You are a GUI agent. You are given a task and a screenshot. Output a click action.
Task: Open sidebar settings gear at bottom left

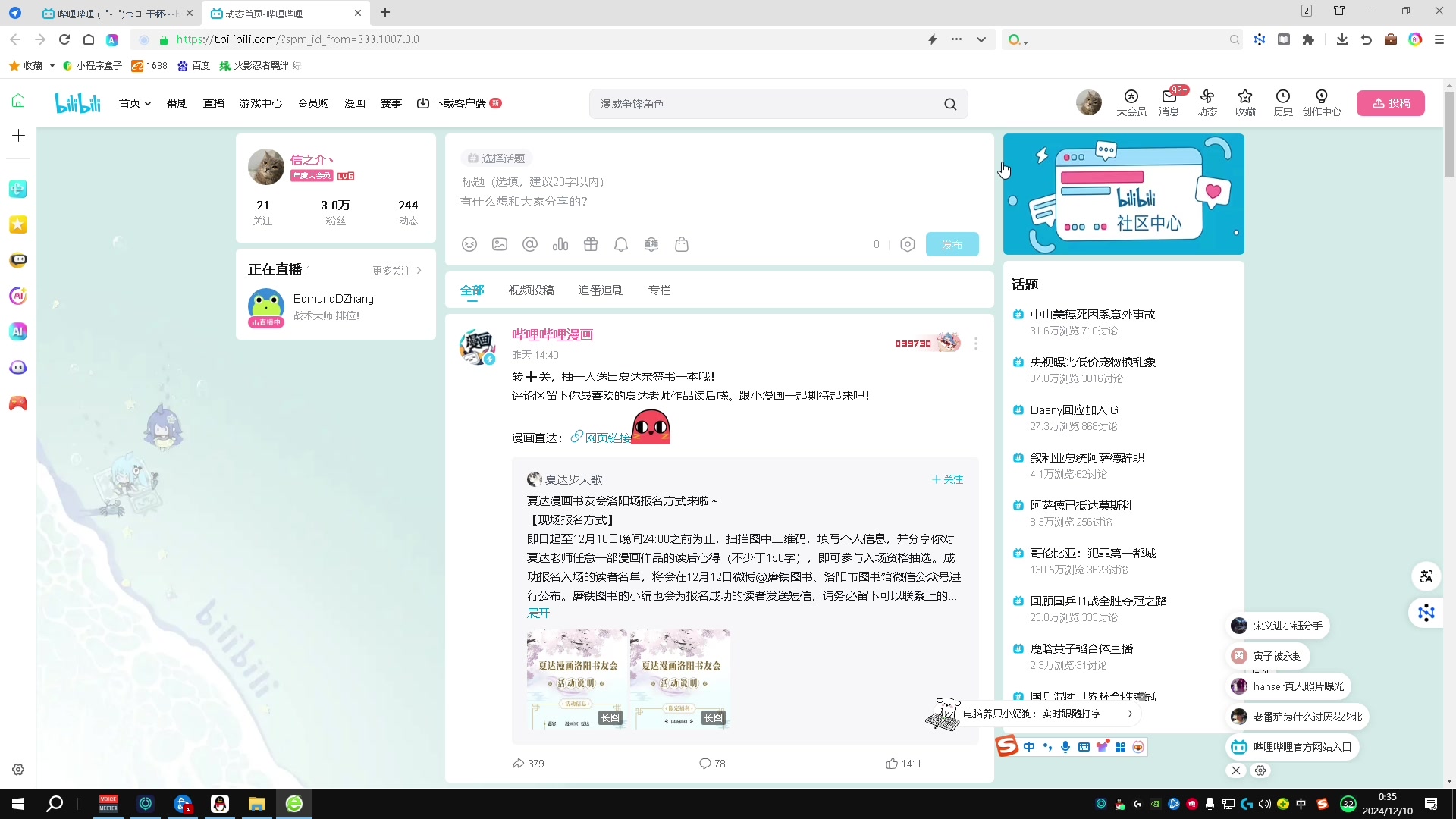pyautogui.click(x=18, y=770)
